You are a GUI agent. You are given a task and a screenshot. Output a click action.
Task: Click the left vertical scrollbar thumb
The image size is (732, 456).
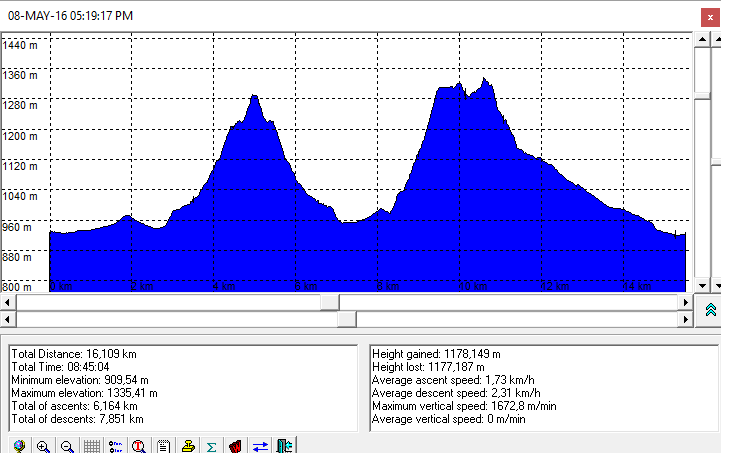pyautogui.click(x=702, y=72)
